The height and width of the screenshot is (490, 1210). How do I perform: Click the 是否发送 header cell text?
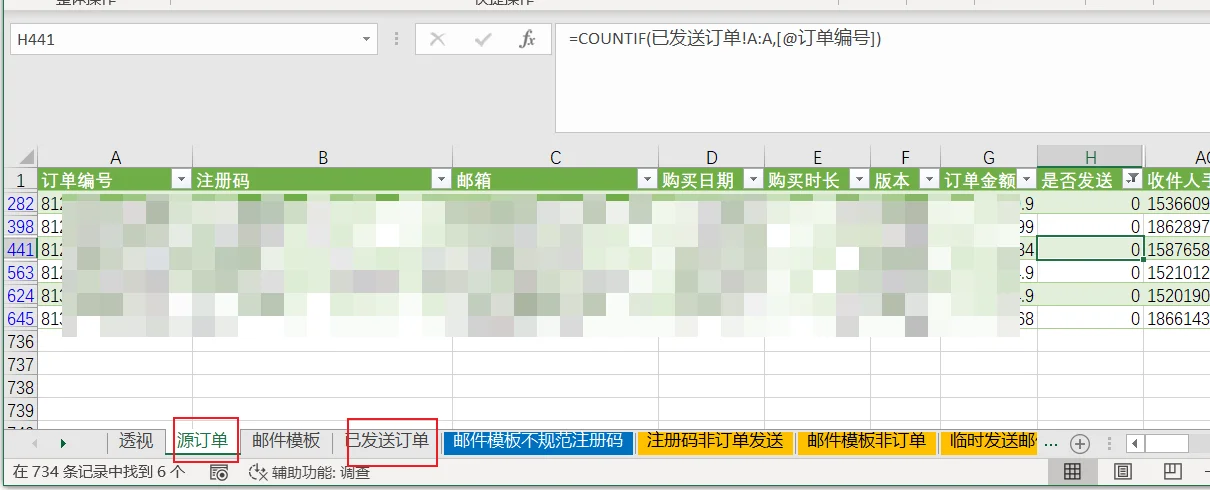[x=1077, y=180]
